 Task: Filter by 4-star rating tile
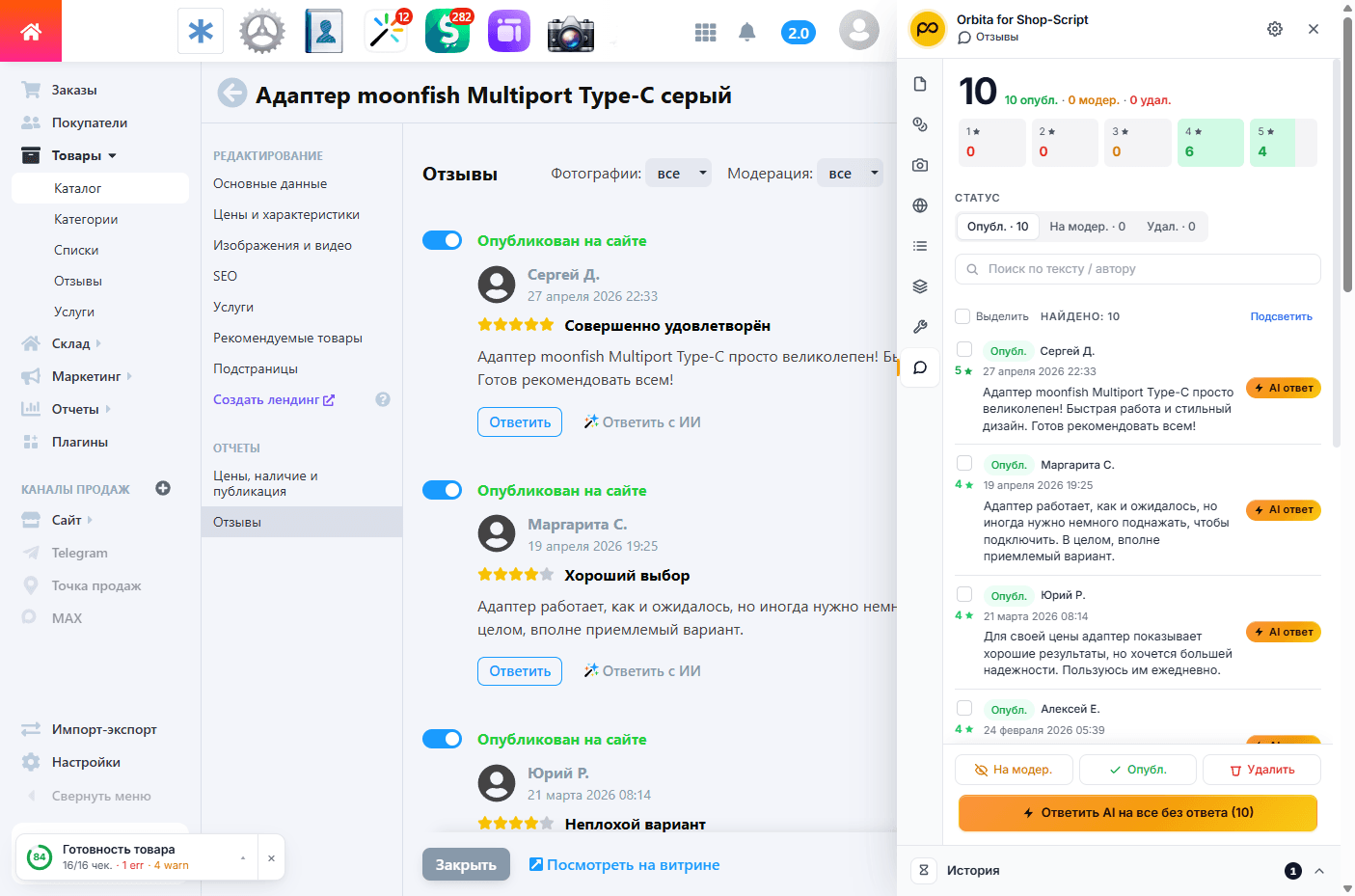[x=1210, y=143]
